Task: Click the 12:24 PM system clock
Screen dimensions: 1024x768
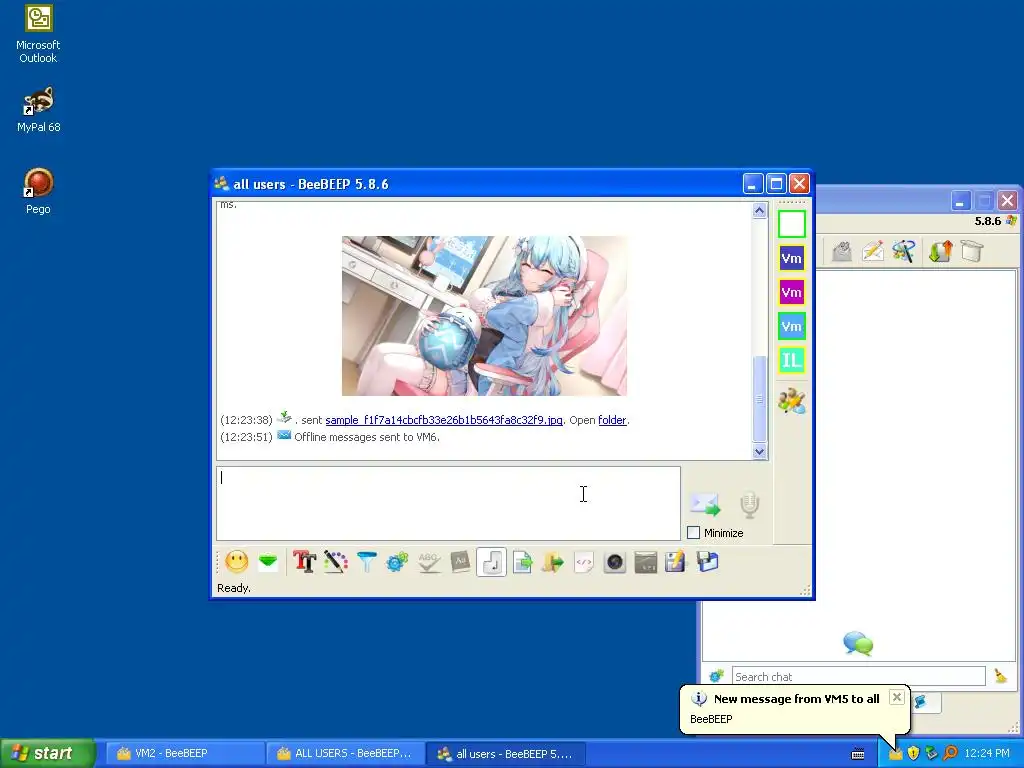Action: 986,754
